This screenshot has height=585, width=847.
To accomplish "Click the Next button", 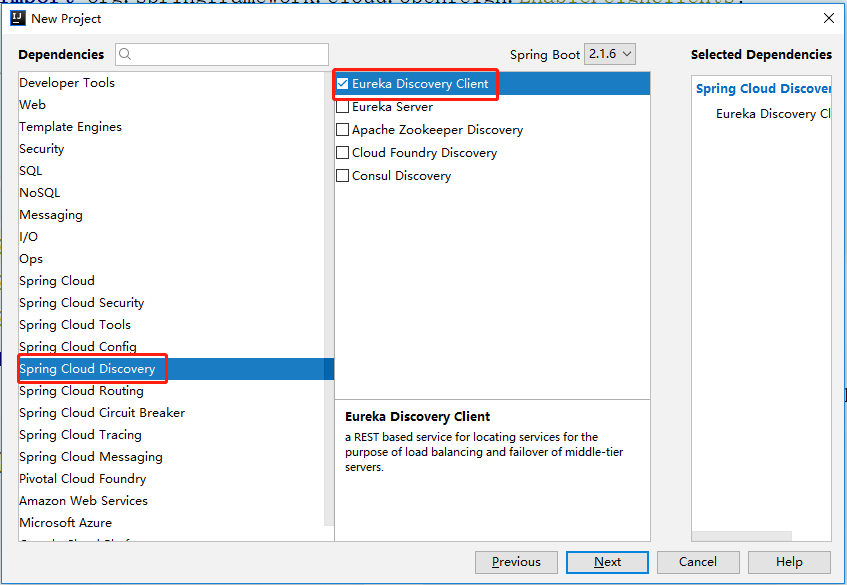I will (607, 562).
